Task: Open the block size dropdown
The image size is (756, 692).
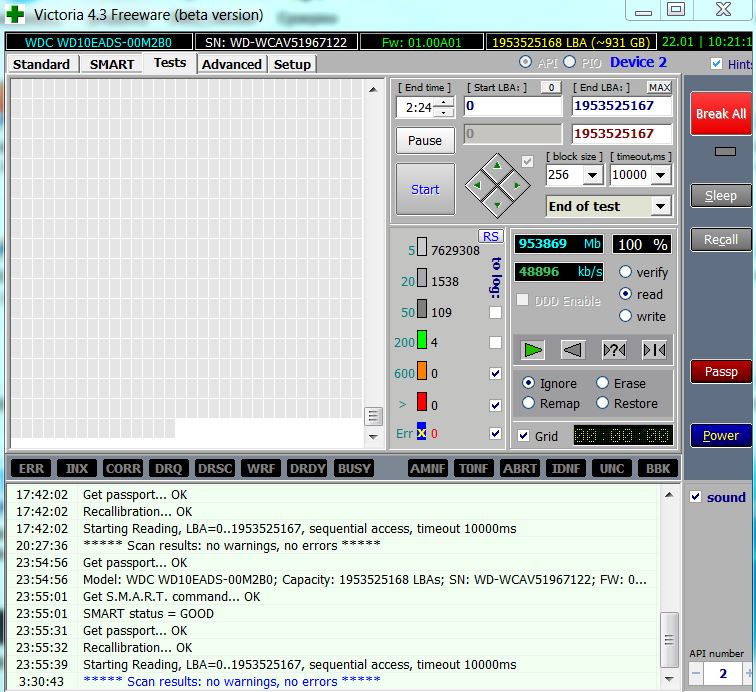Action: pyautogui.click(x=592, y=175)
